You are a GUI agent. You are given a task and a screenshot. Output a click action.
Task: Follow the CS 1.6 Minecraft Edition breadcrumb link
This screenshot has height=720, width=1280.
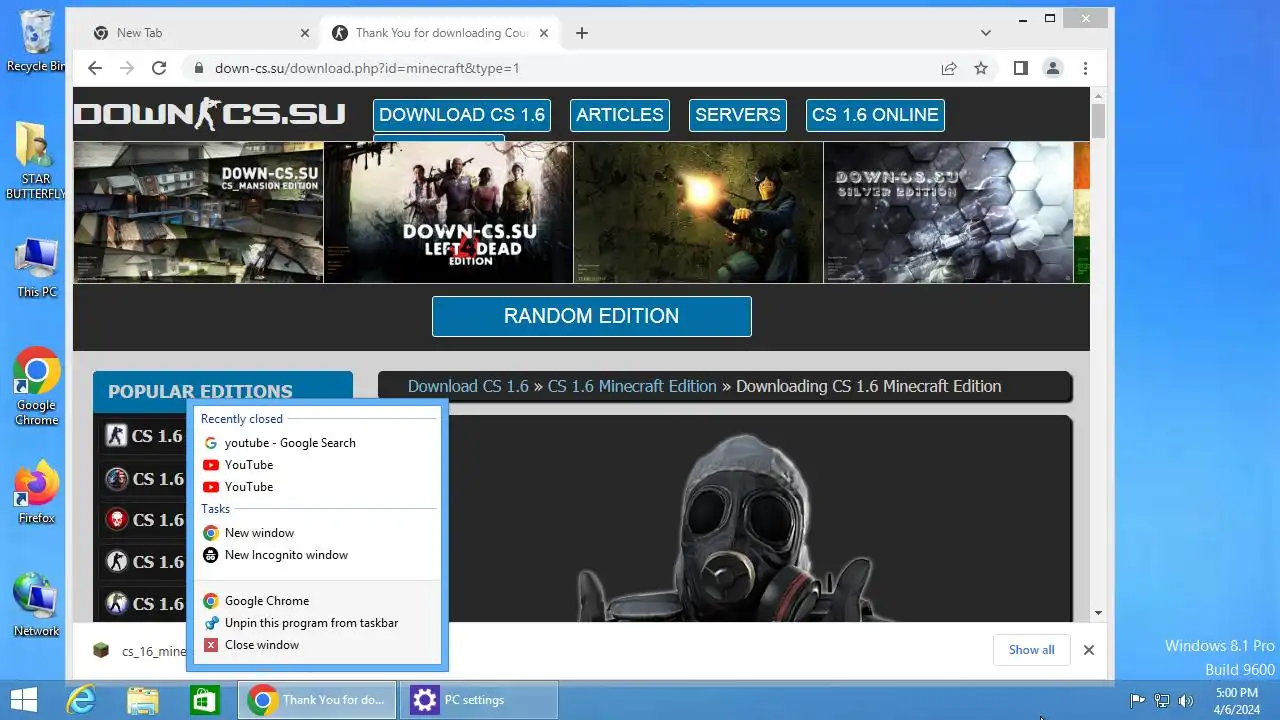coord(632,386)
